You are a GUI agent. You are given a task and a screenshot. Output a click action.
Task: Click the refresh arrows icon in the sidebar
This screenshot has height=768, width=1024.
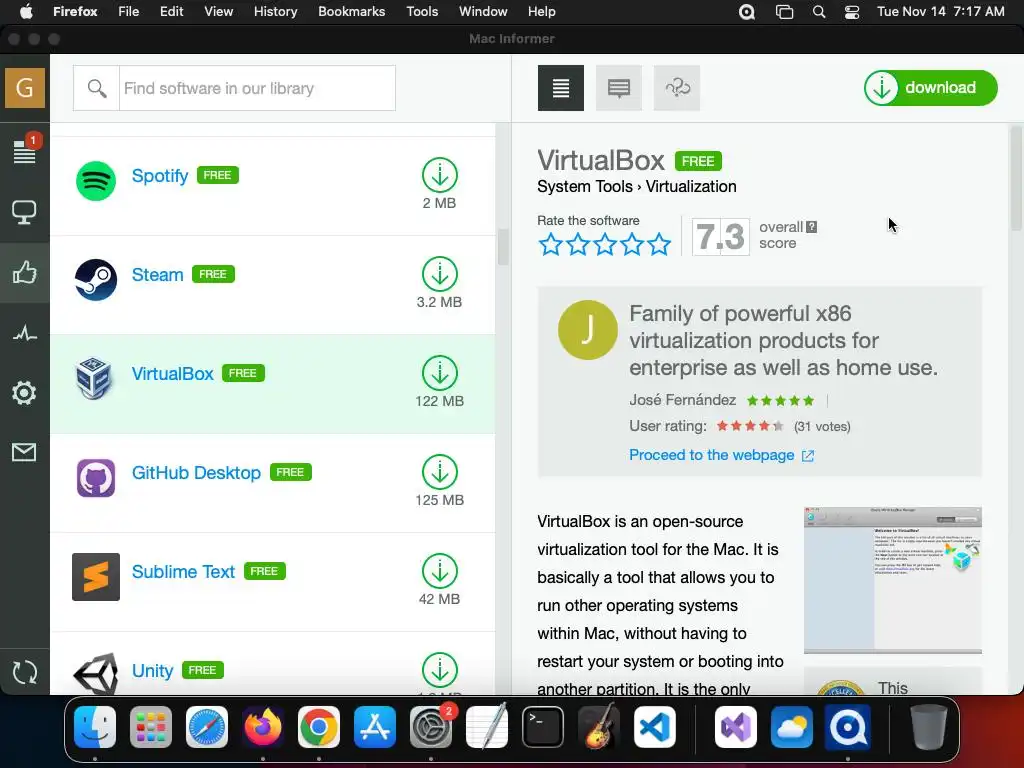(25, 672)
